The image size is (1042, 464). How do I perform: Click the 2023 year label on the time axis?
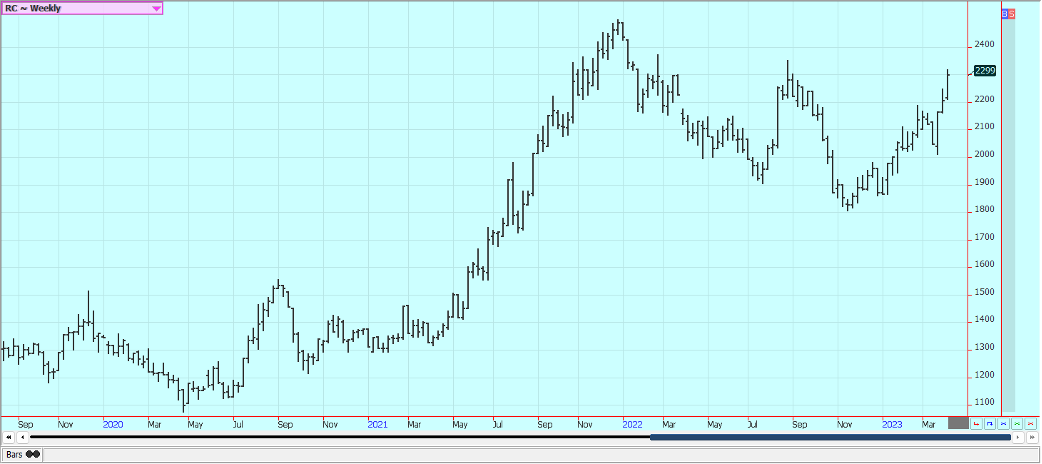pyautogui.click(x=892, y=423)
